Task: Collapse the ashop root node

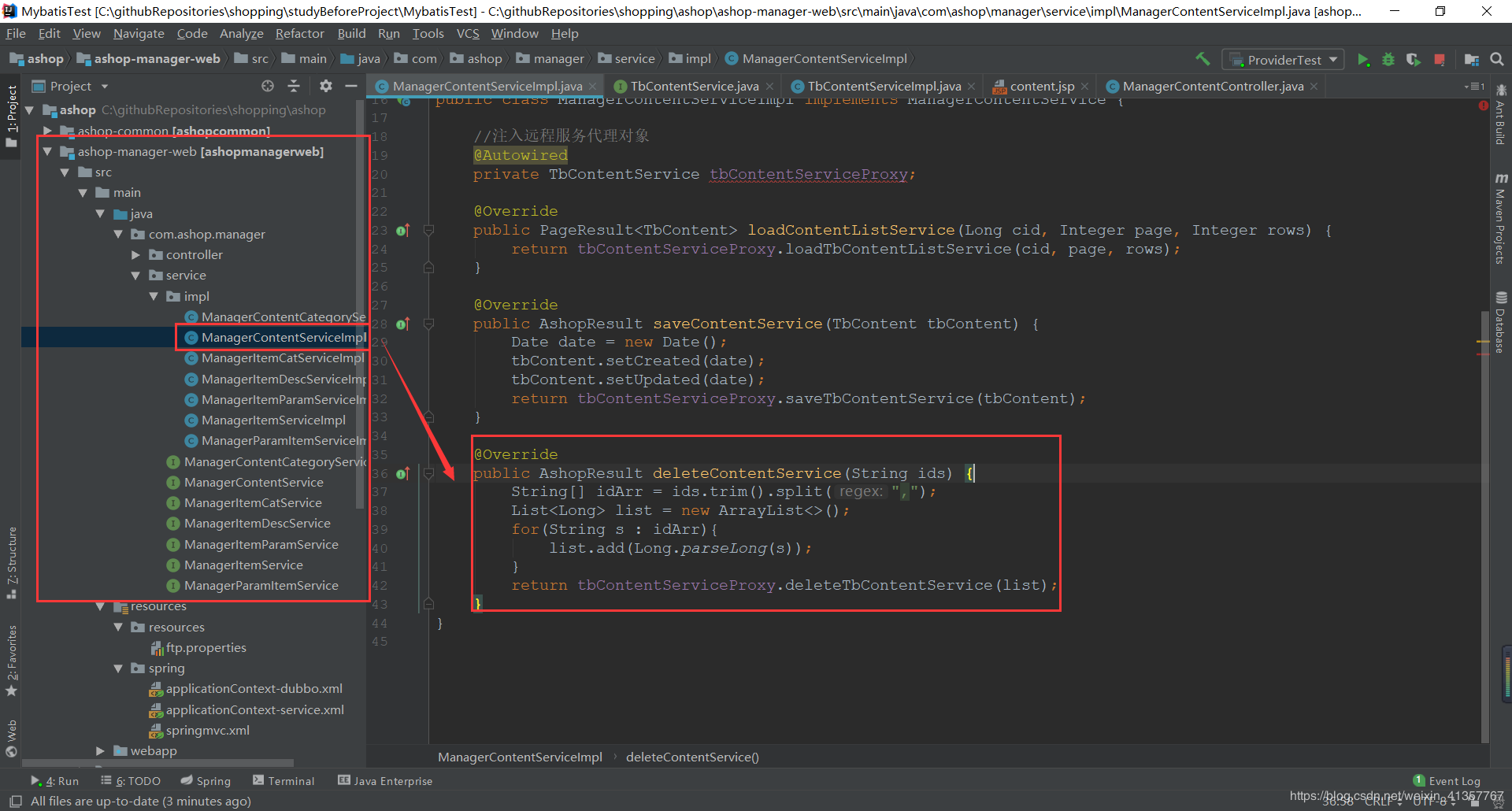Action: [30, 110]
